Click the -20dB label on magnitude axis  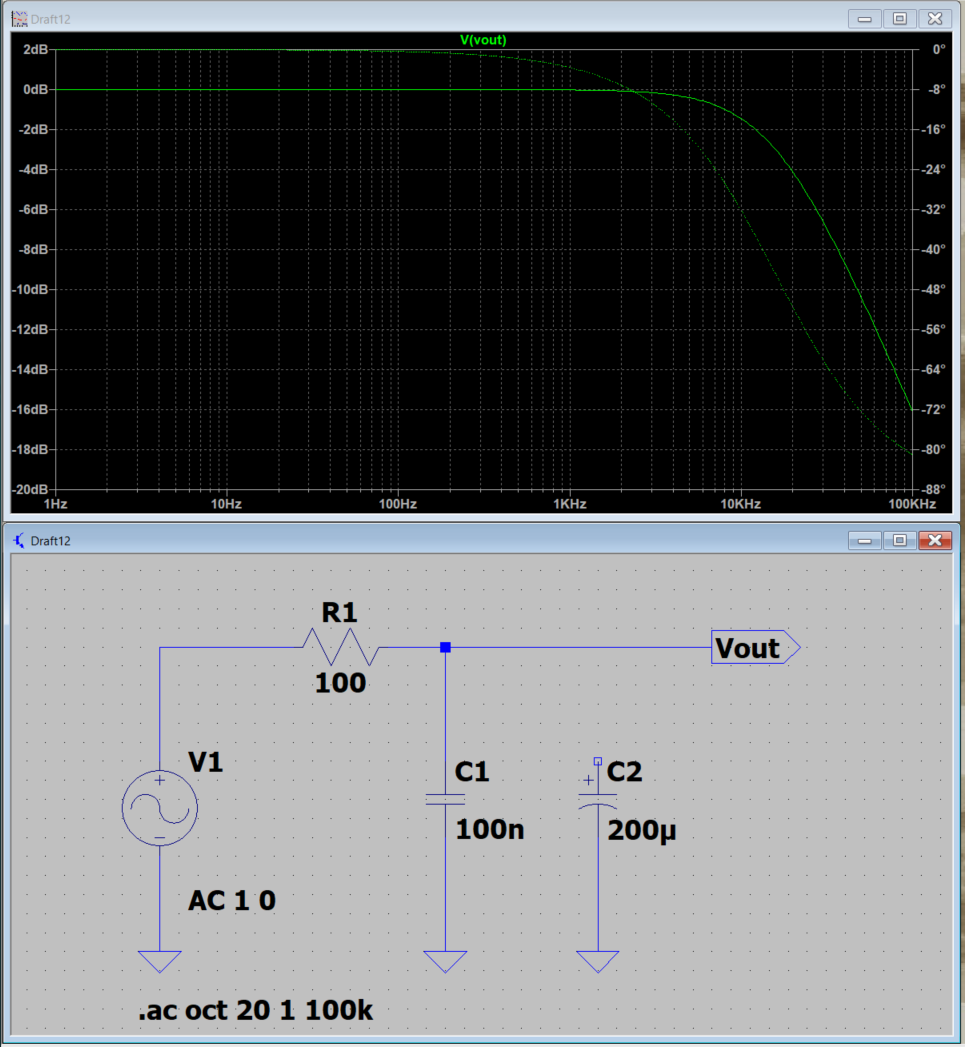[x=31, y=489]
